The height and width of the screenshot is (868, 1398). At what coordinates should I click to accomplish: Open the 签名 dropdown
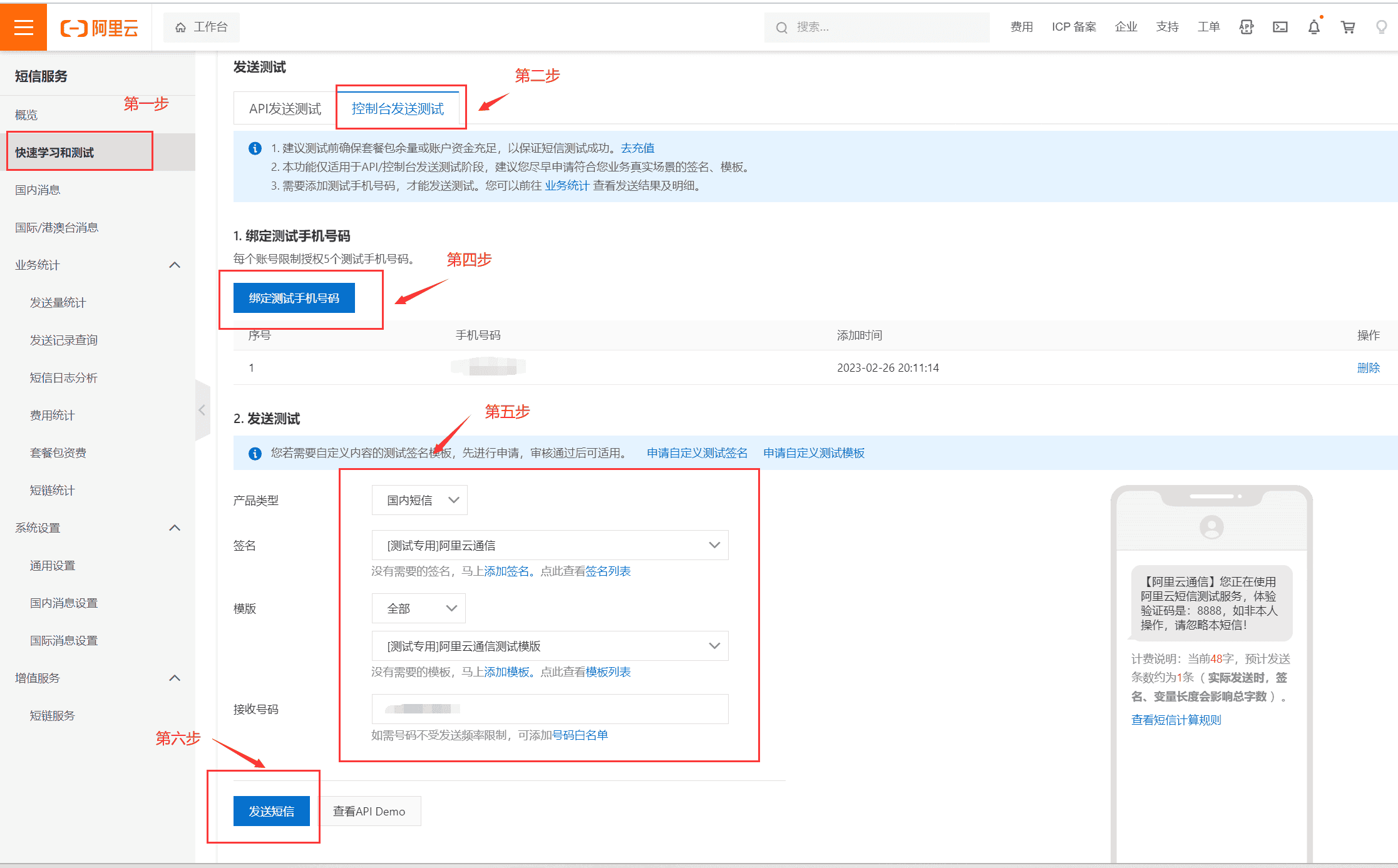[x=550, y=545]
